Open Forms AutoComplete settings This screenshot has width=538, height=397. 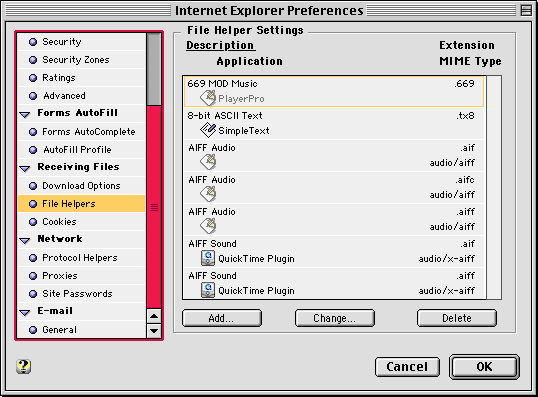(x=82, y=132)
